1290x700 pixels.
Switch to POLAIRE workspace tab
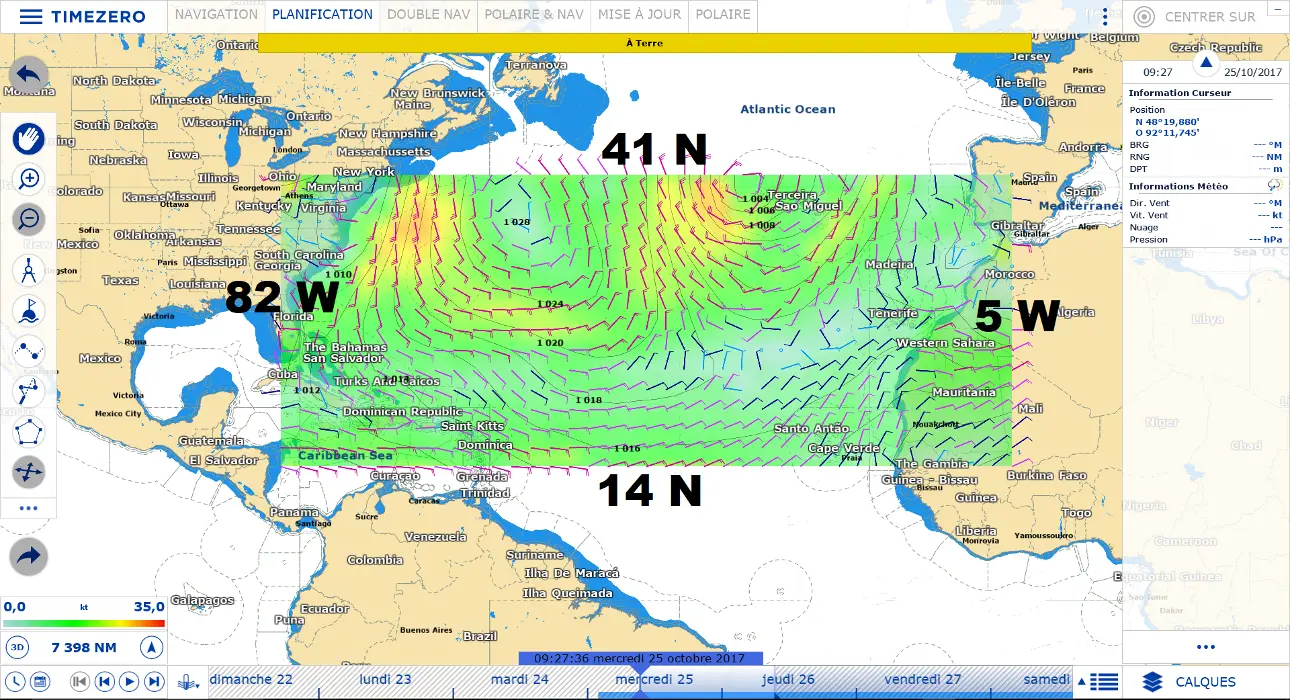pos(723,15)
